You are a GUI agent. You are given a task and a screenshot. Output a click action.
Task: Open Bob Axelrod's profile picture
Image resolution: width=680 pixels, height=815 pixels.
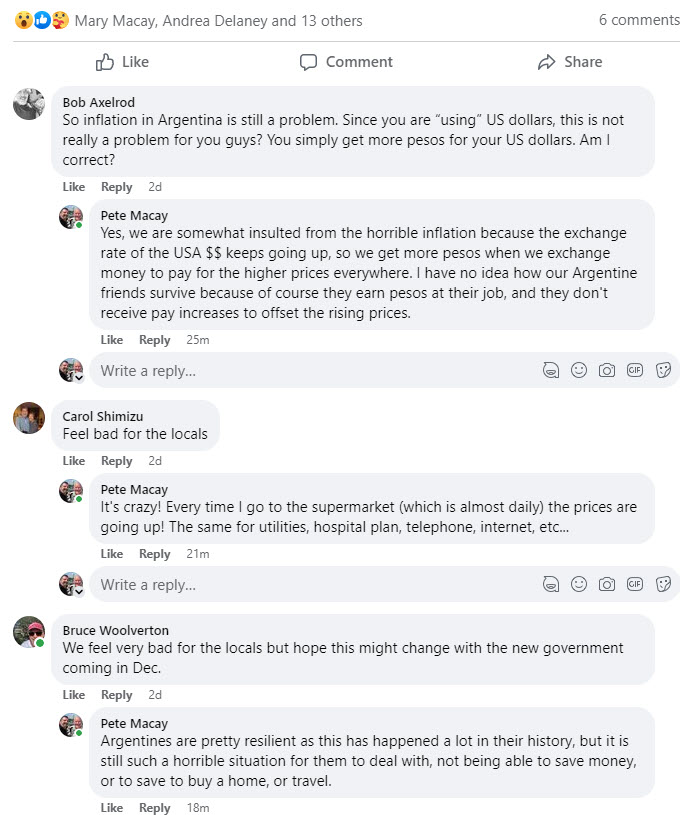click(x=29, y=104)
